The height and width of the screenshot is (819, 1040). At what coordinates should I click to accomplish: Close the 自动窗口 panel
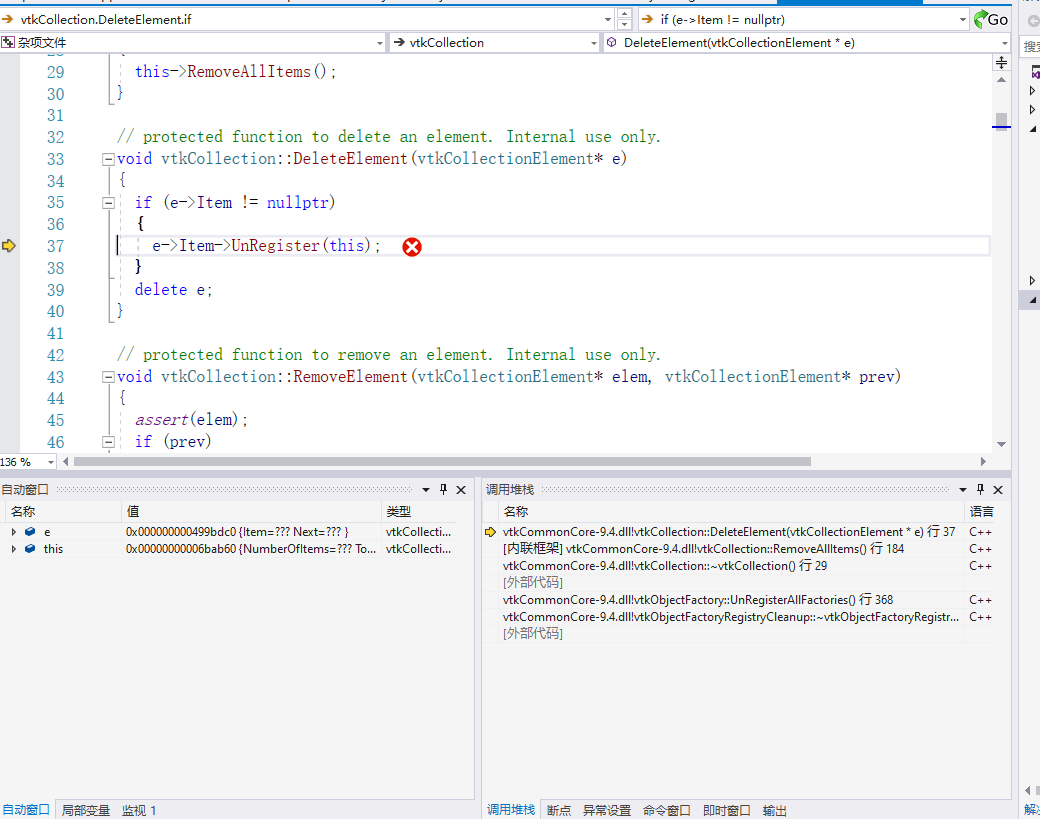click(461, 490)
